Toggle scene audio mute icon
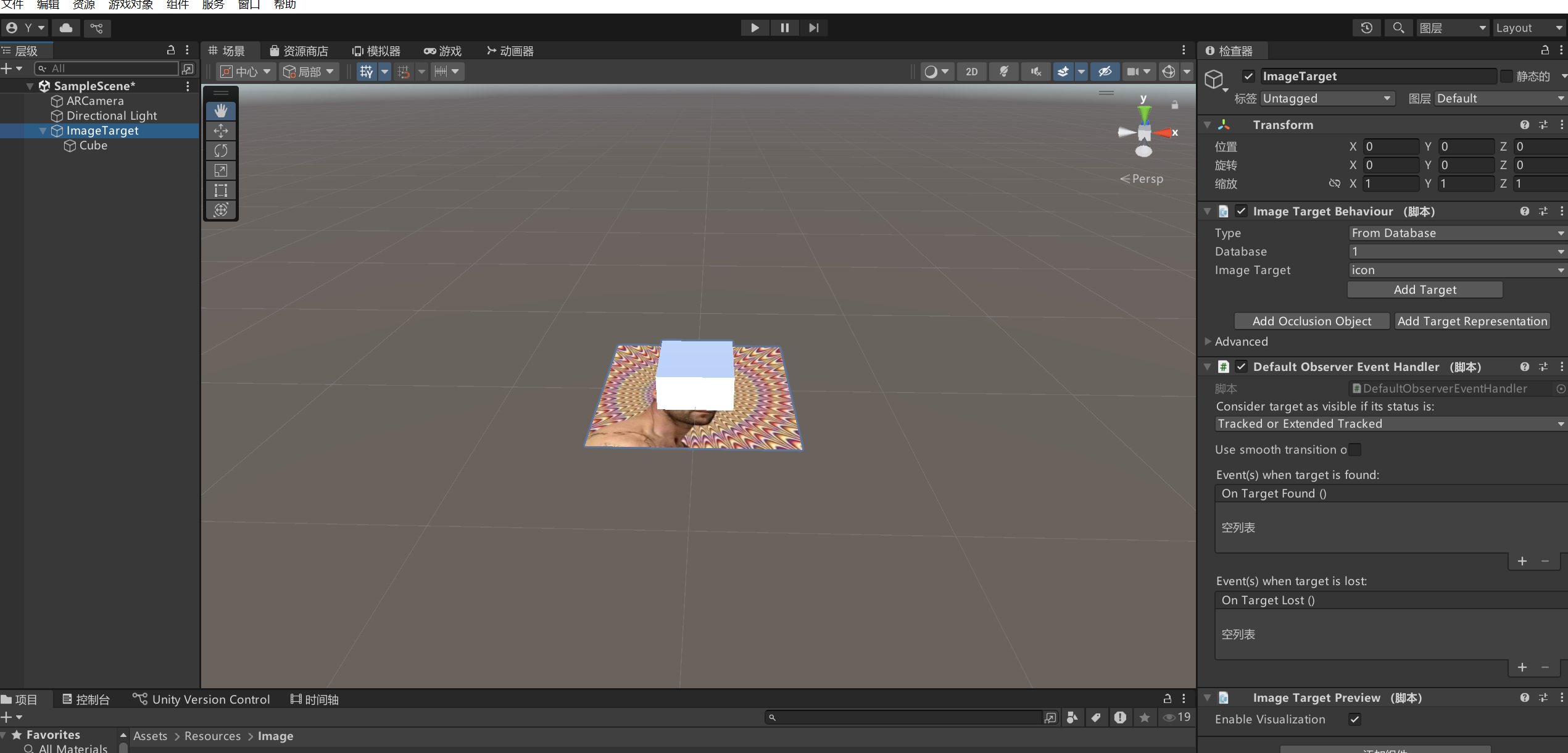 1035,72
